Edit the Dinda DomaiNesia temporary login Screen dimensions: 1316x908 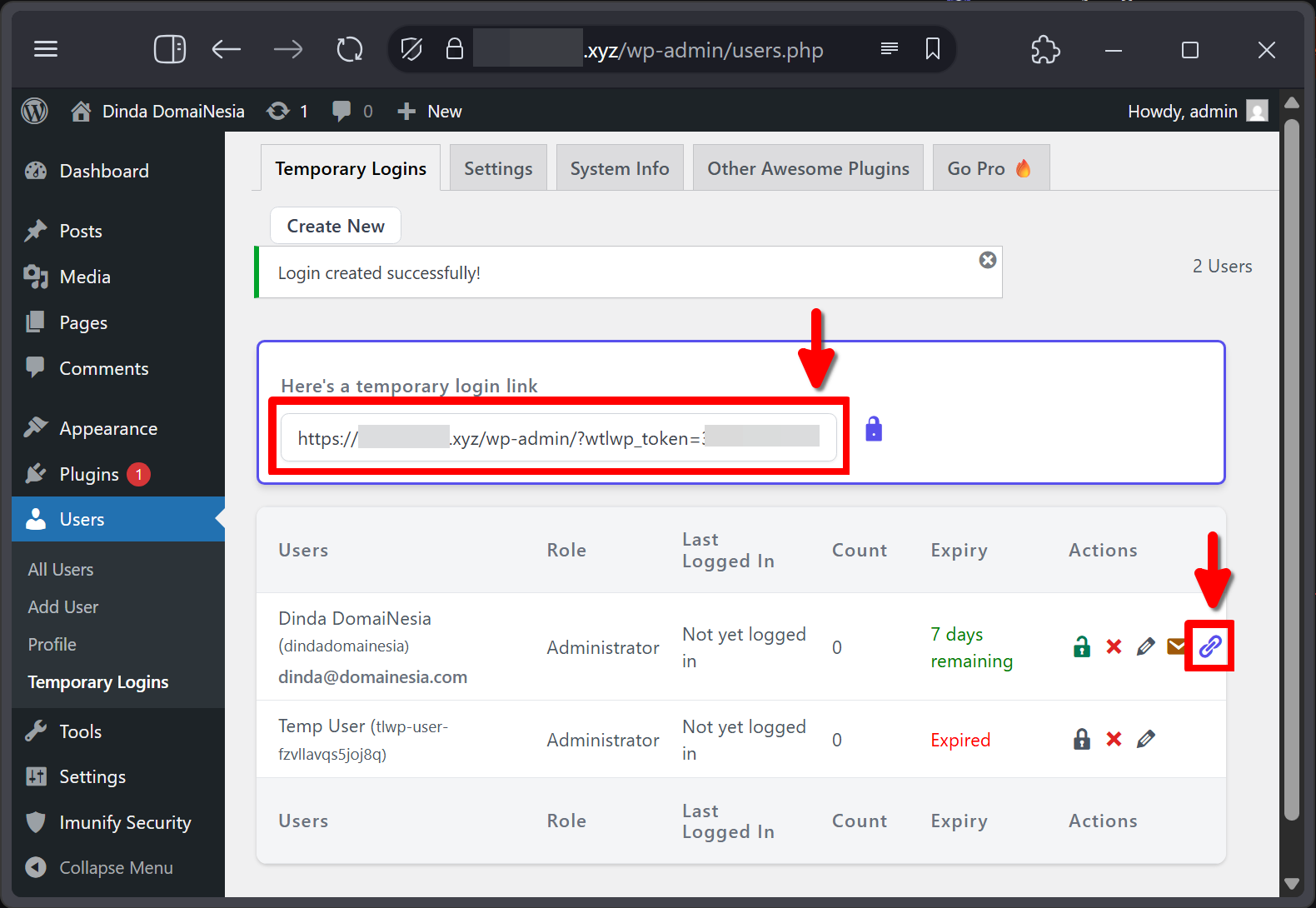click(1145, 646)
